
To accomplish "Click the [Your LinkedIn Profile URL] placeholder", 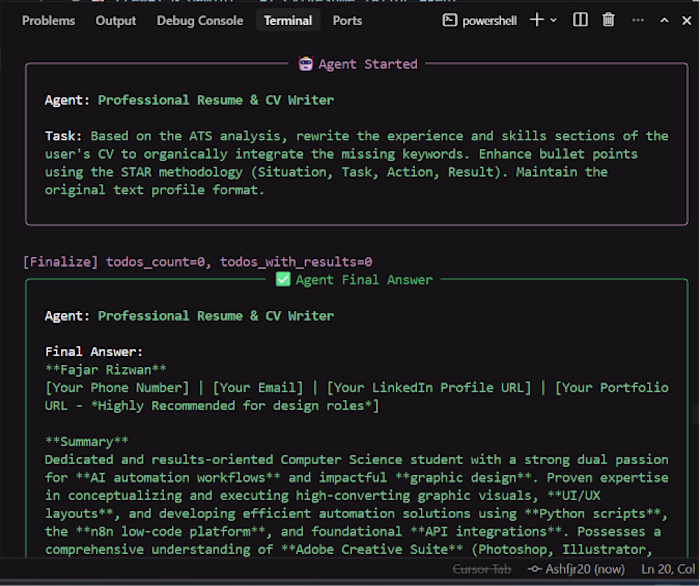I will click(x=429, y=388).
